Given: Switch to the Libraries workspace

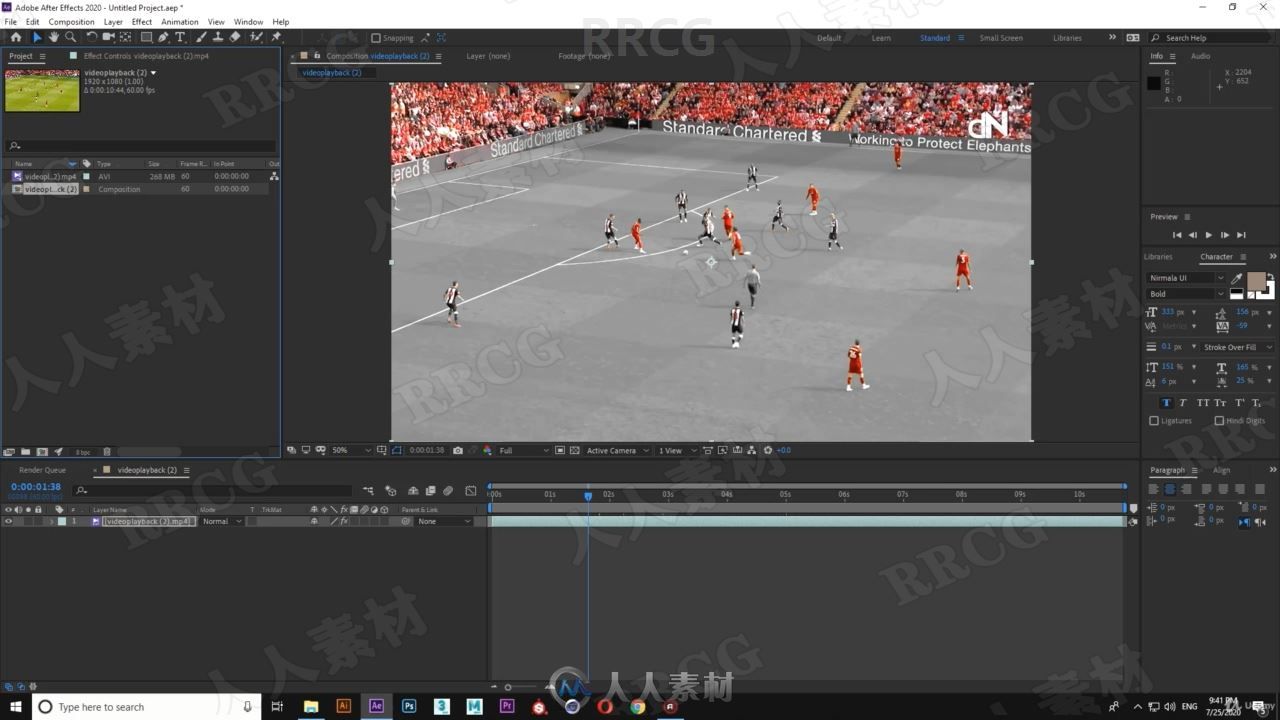Looking at the screenshot, I should tap(1067, 38).
